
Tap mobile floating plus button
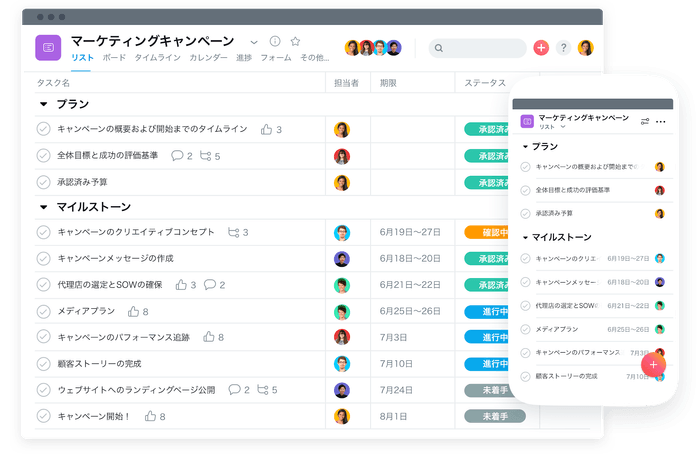point(653,365)
